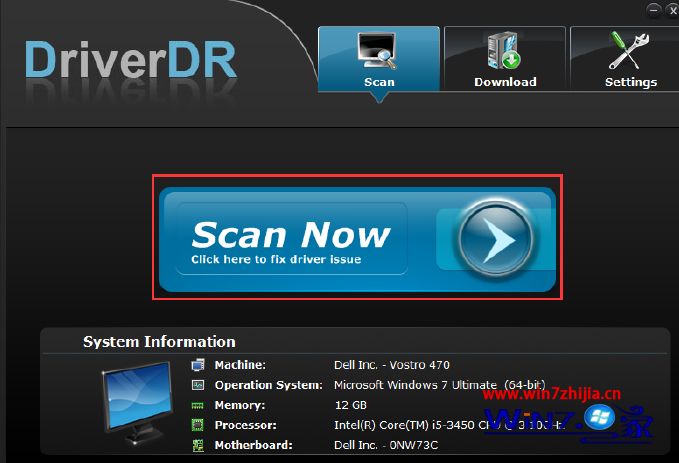The width and height of the screenshot is (679, 463).
Task: Click the 'Dell Inc. - 0NW73C' value
Action: coord(386,445)
